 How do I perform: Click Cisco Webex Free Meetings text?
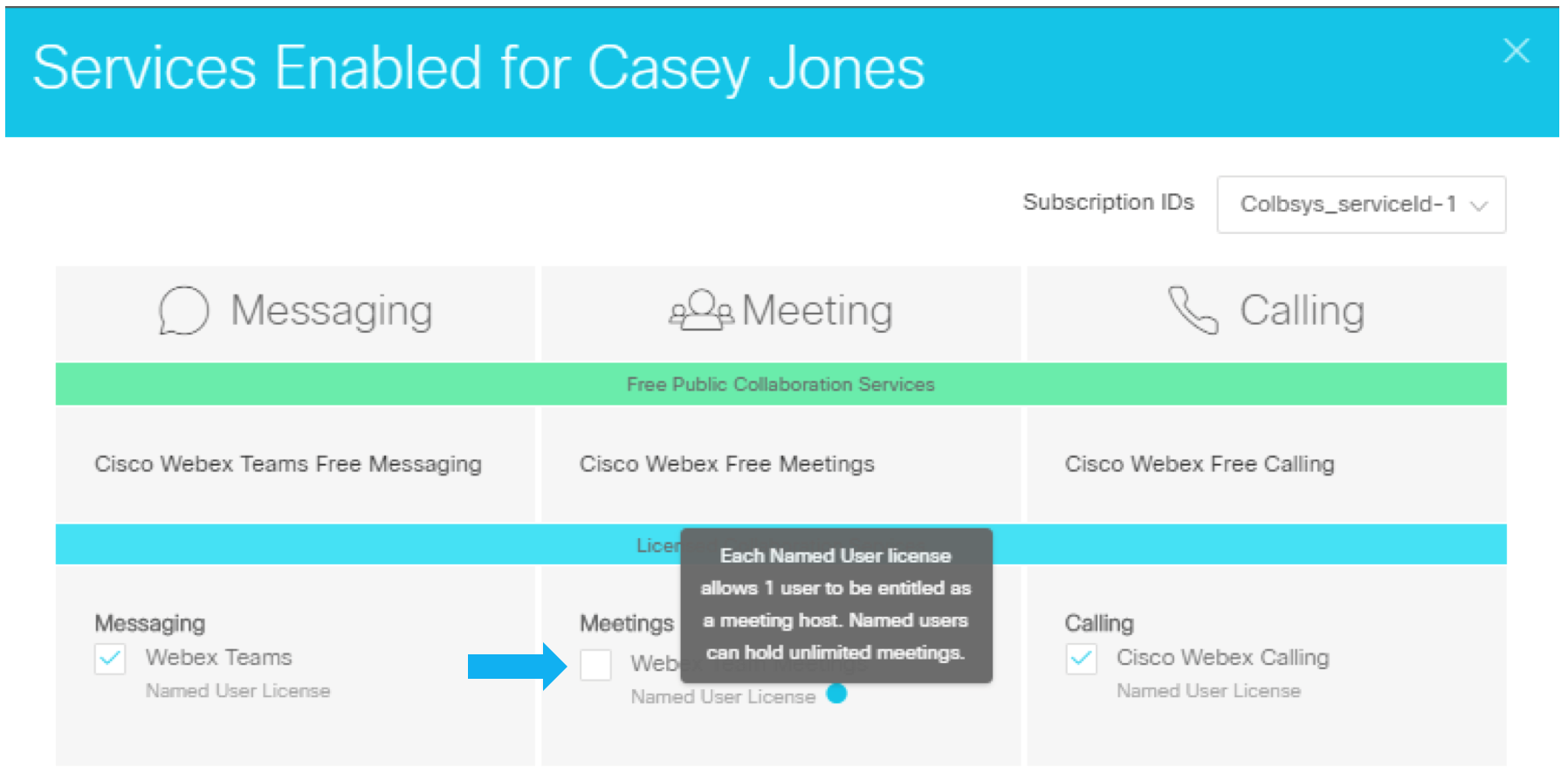[727, 464]
